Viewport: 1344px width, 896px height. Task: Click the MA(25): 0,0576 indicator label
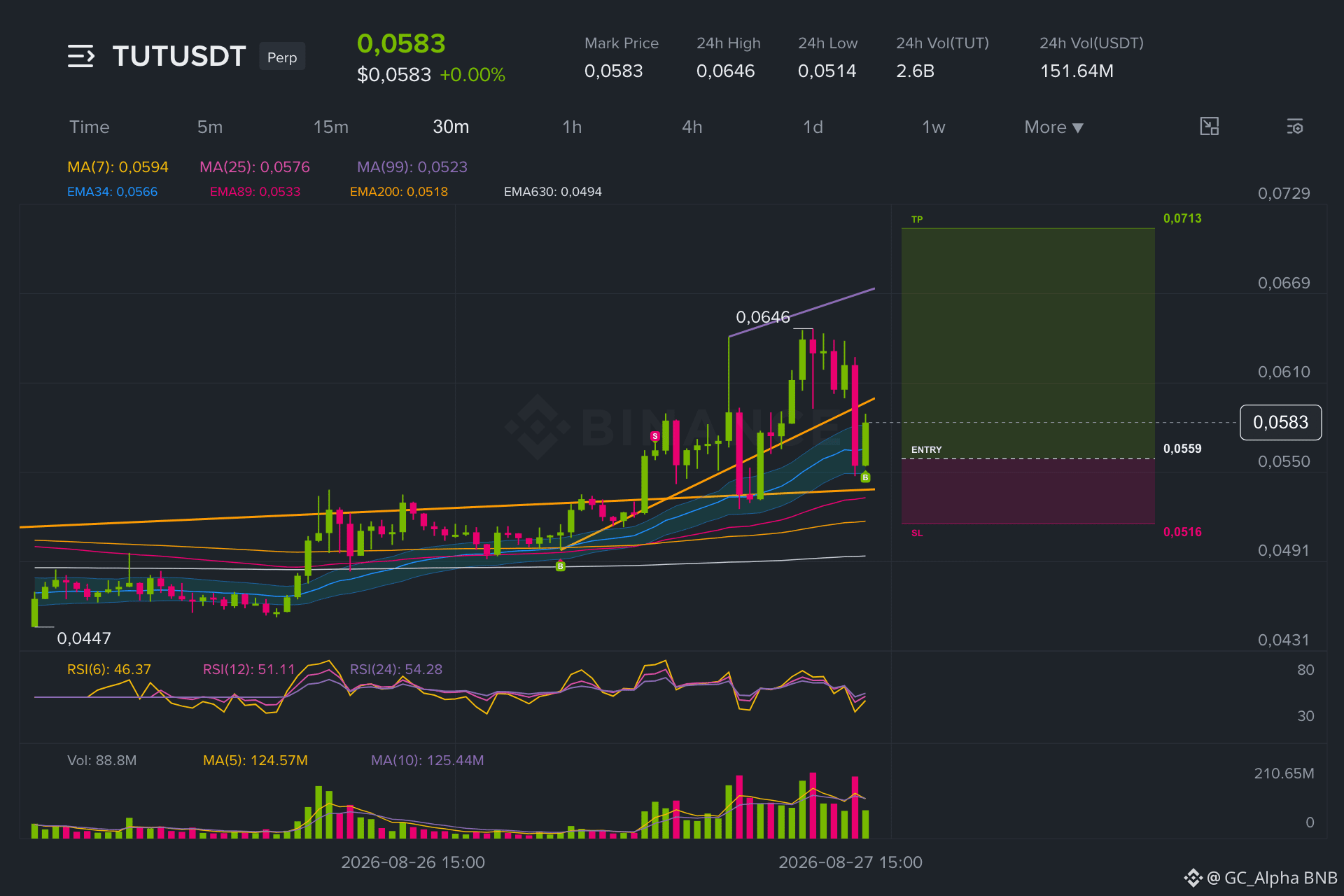[x=255, y=167]
